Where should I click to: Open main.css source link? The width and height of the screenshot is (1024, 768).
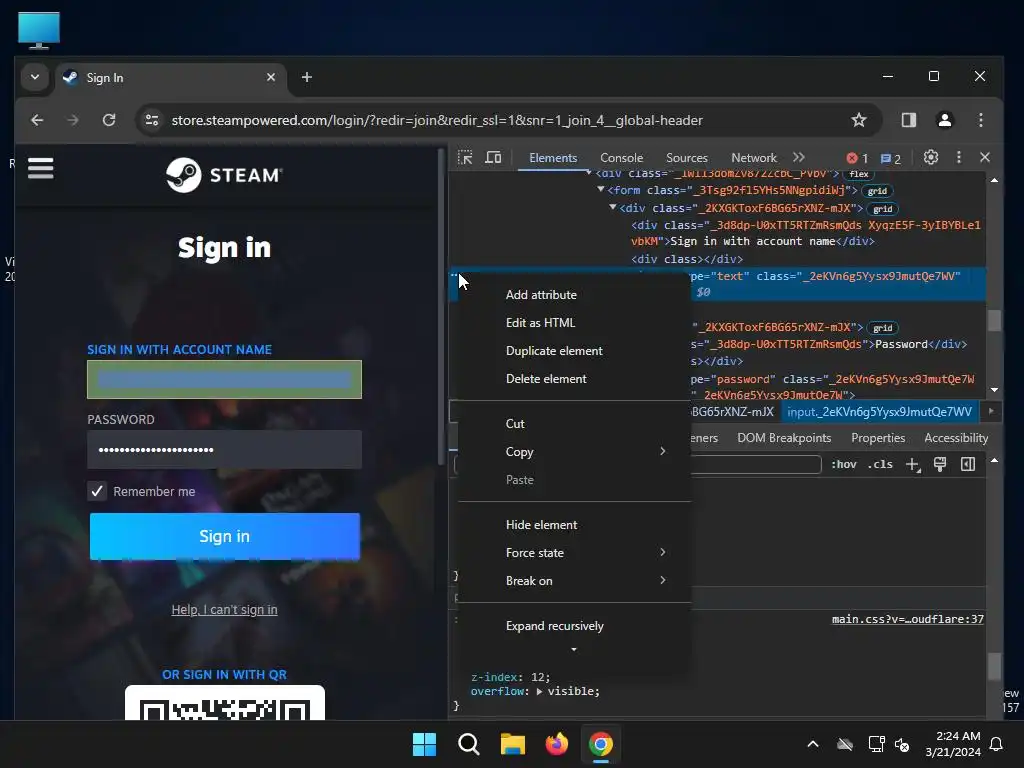[908, 619]
